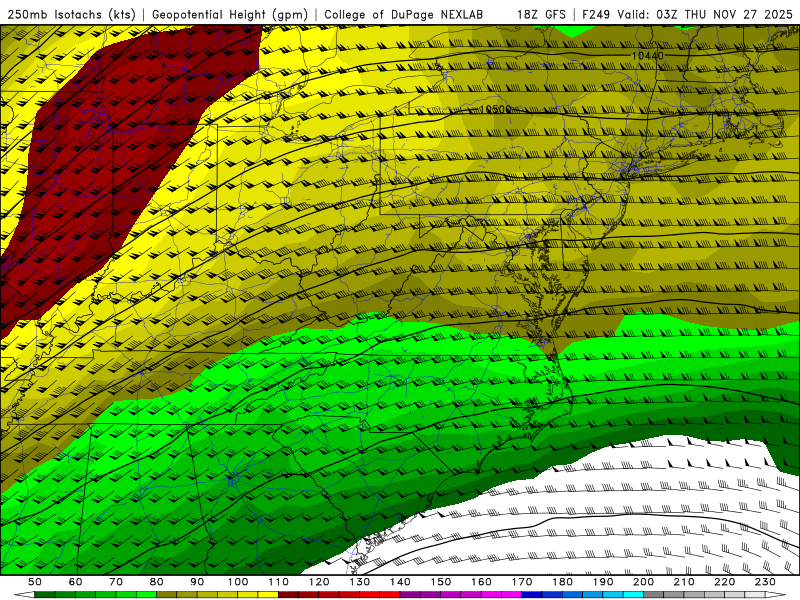Click the 190 value on the color scale
800x600 pixels.
pyautogui.click(x=603, y=582)
